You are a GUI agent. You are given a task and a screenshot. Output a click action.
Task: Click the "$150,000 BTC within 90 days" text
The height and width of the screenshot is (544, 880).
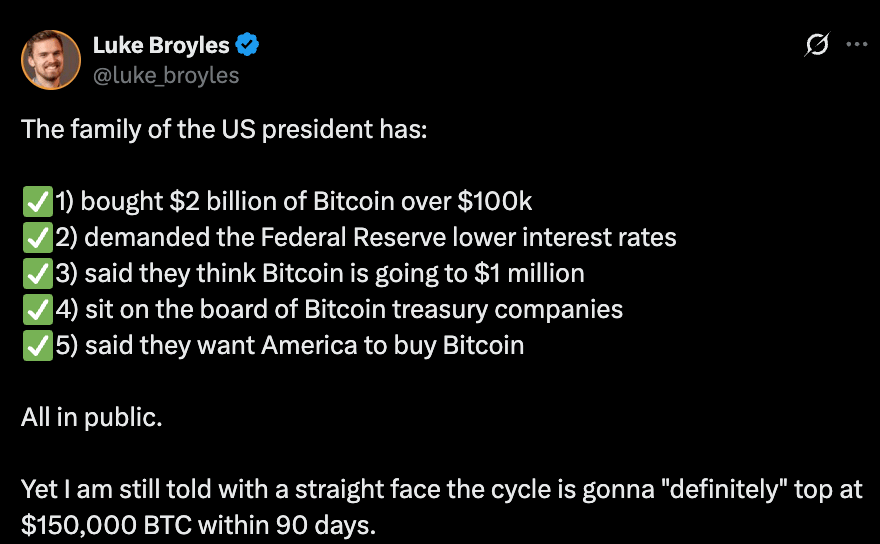198,525
